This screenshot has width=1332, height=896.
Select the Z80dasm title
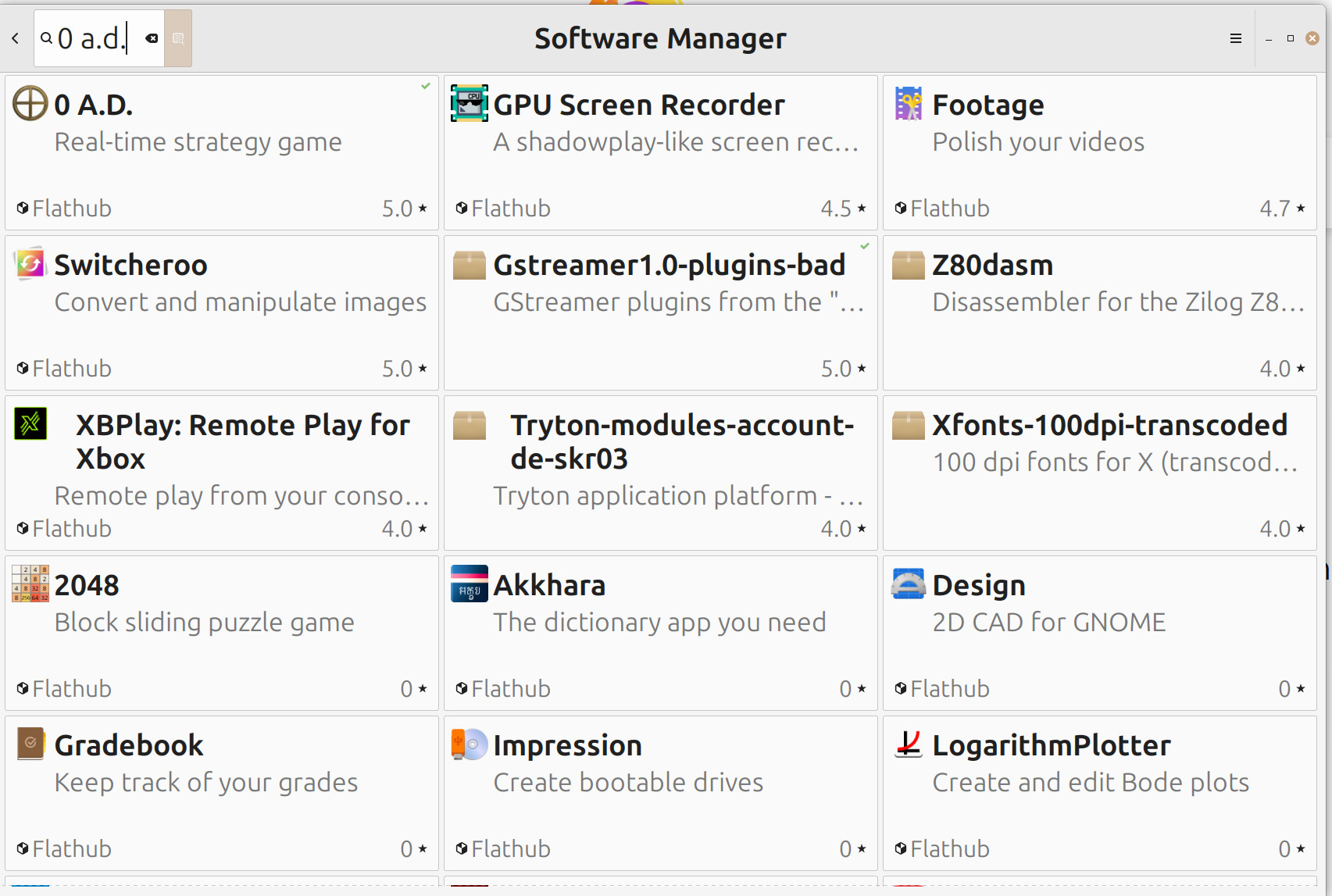993,265
